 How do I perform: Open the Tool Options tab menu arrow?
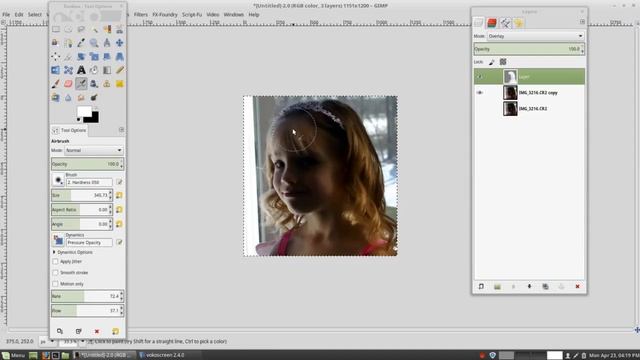(121, 130)
